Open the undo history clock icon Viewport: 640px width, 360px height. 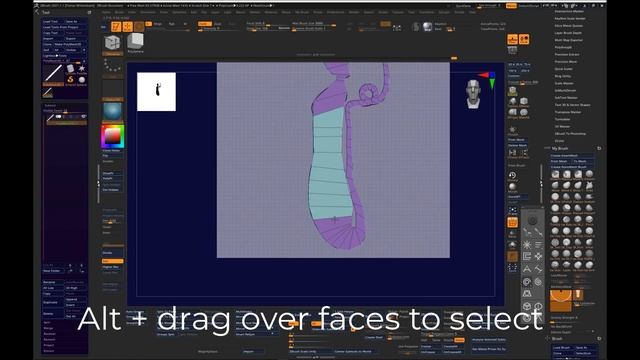(512, 176)
